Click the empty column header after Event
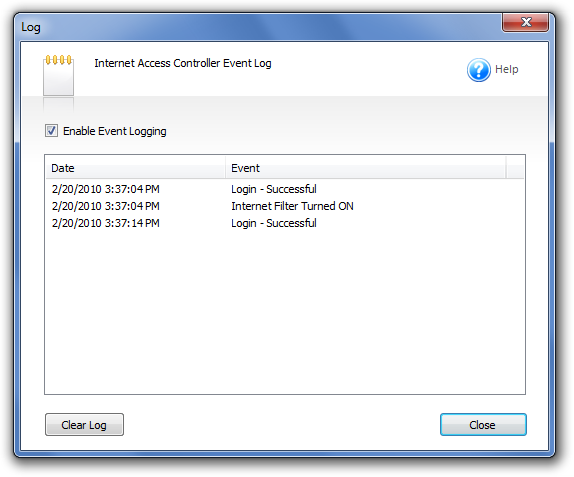574x477 pixels. coord(515,168)
